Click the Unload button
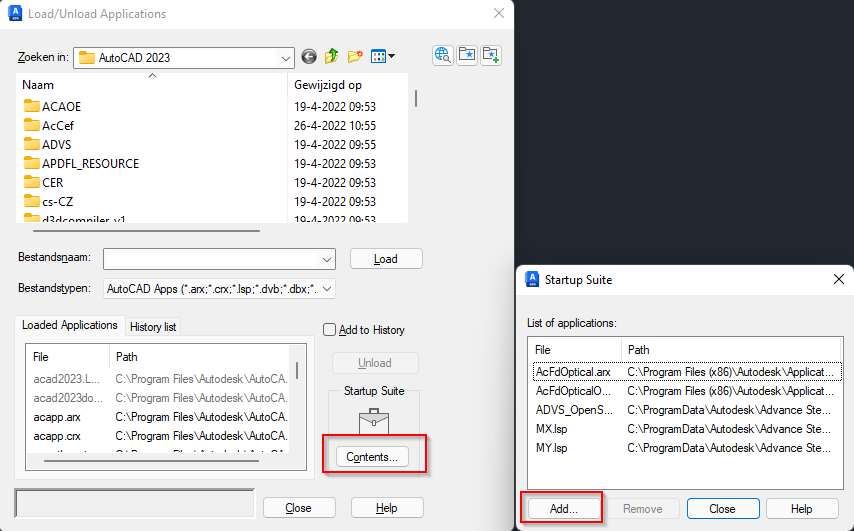This screenshot has width=854, height=531. [375, 363]
